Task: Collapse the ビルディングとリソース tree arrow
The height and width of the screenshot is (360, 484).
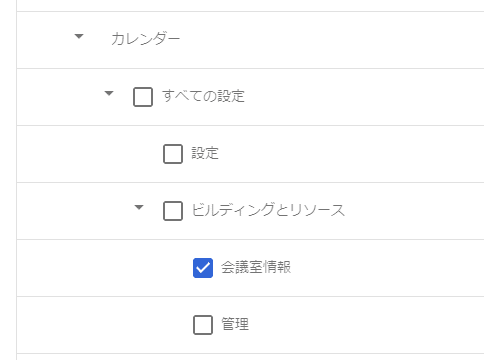Action: coord(139,207)
